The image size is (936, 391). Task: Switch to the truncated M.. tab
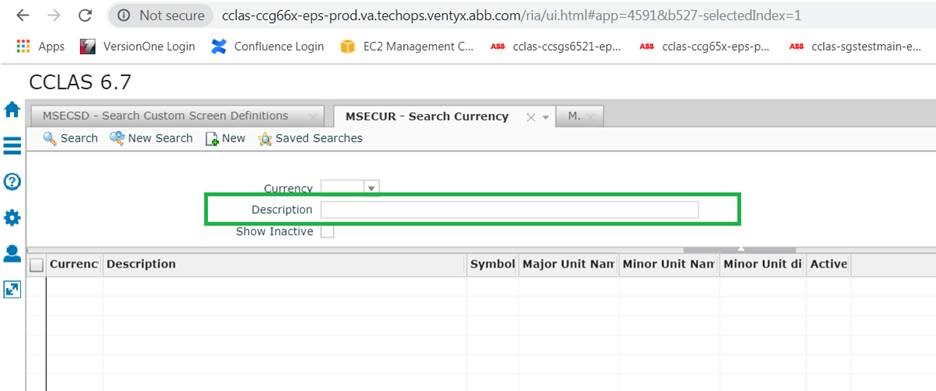tap(579, 116)
